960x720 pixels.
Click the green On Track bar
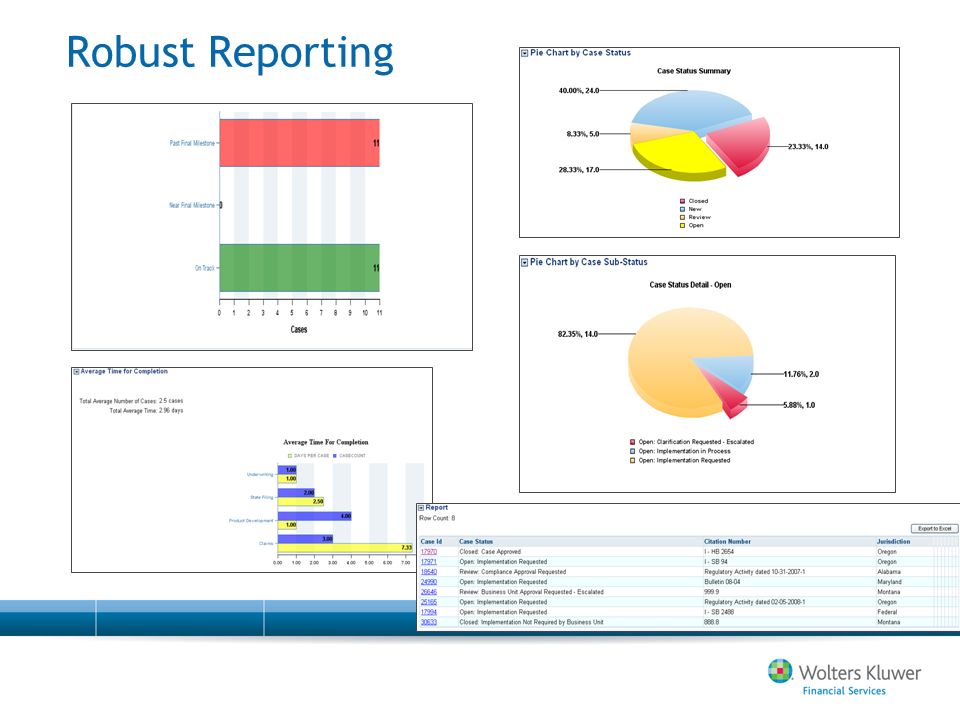coord(299,268)
